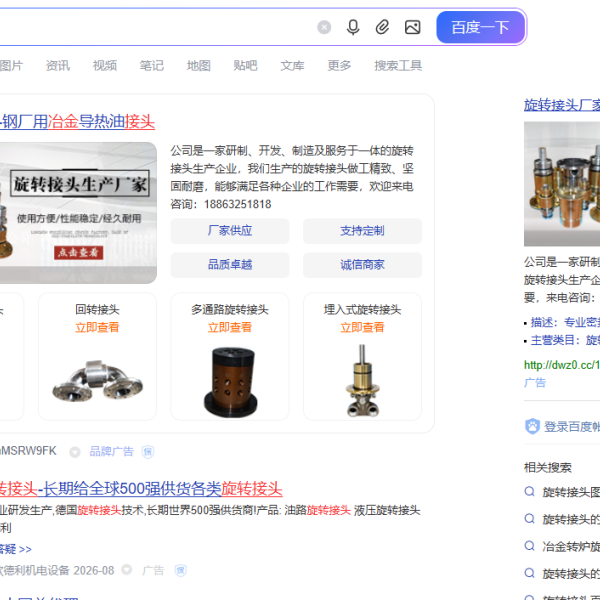The image size is (600, 600).
Task: Open the 钢厂用冶金导热油接头 result title
Action: point(77,122)
